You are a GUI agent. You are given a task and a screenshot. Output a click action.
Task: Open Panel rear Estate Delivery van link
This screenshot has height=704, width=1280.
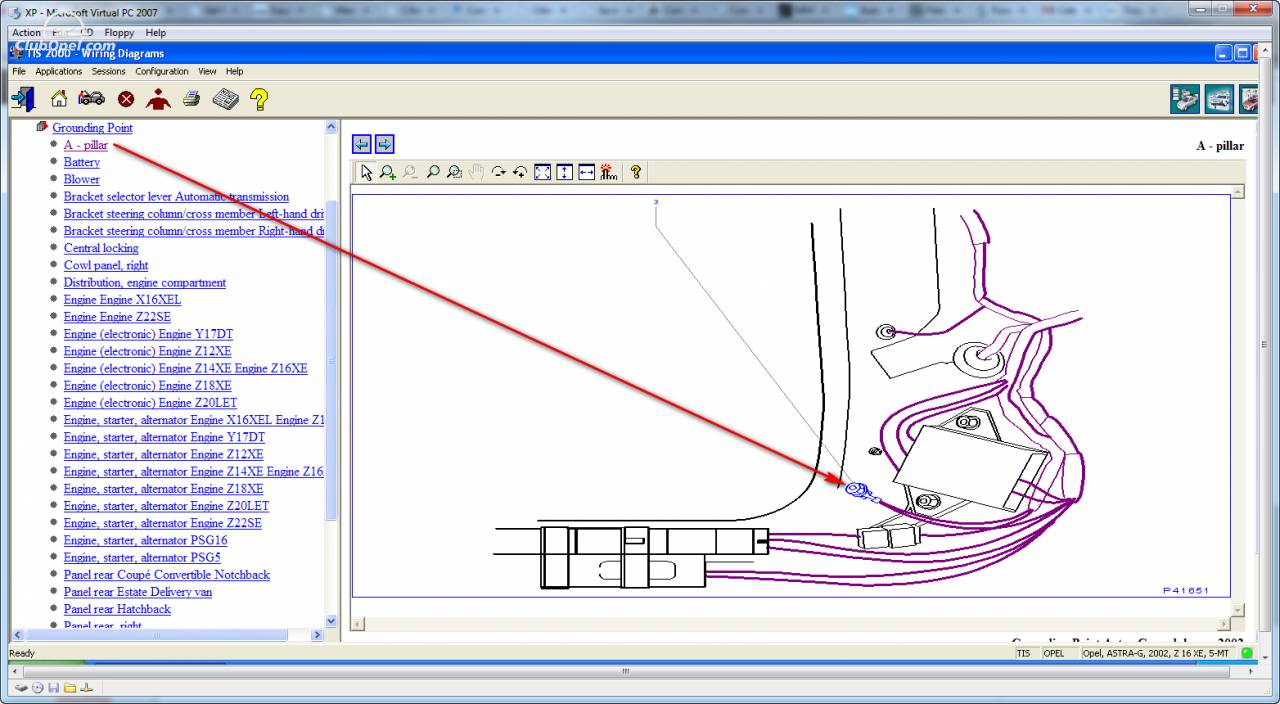coord(138,592)
